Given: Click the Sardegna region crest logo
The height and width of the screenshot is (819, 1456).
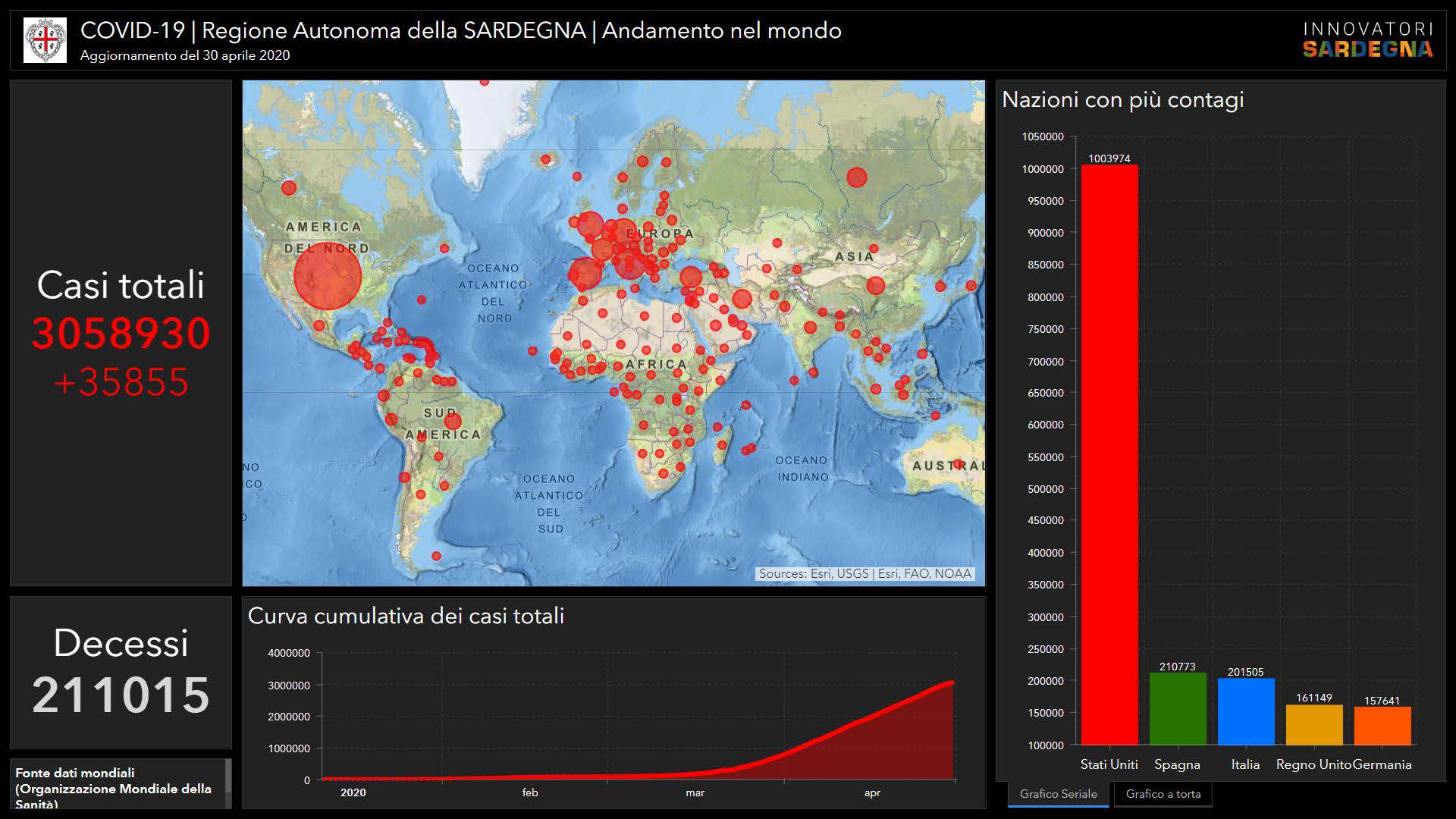Looking at the screenshot, I should (x=45, y=40).
